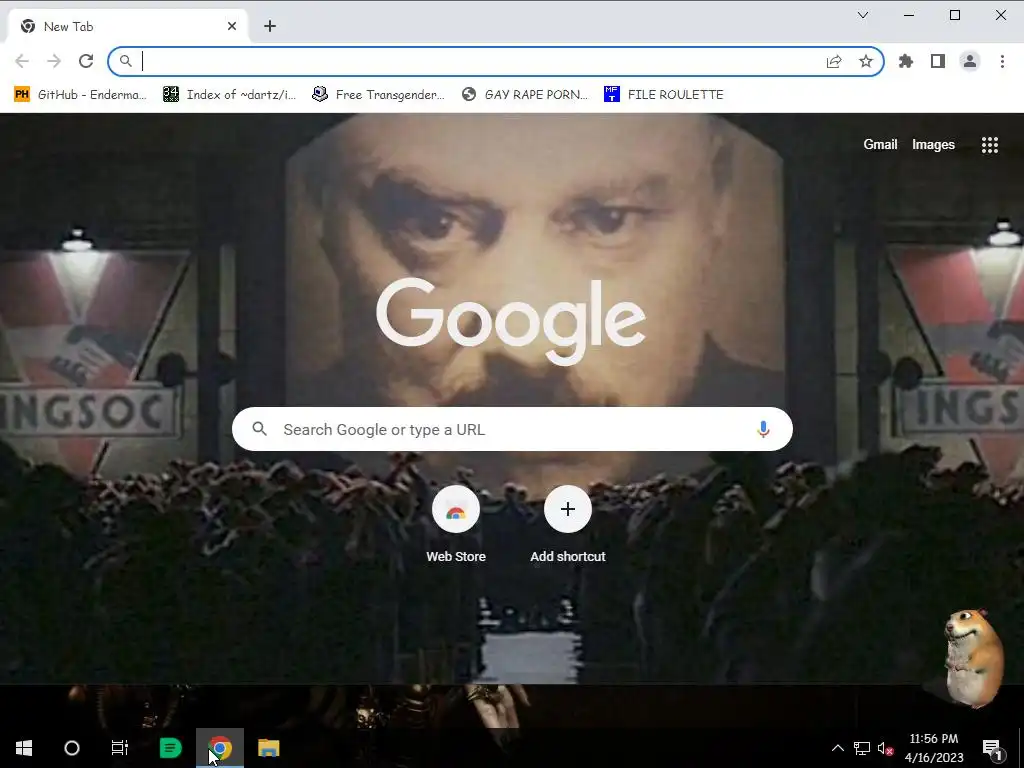Open the Action Center notifications icon
Image resolution: width=1024 pixels, height=768 pixels.
coord(993,749)
